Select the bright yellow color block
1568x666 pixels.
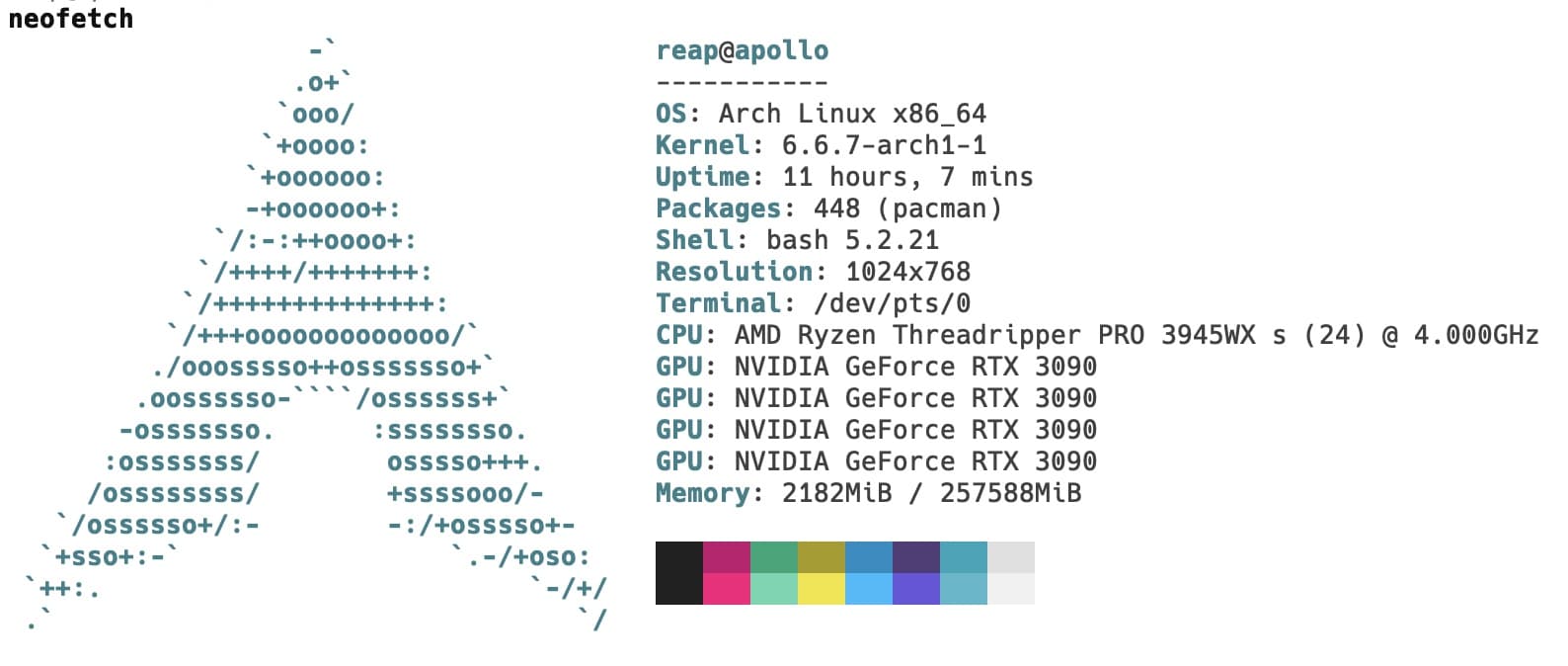pos(822,589)
